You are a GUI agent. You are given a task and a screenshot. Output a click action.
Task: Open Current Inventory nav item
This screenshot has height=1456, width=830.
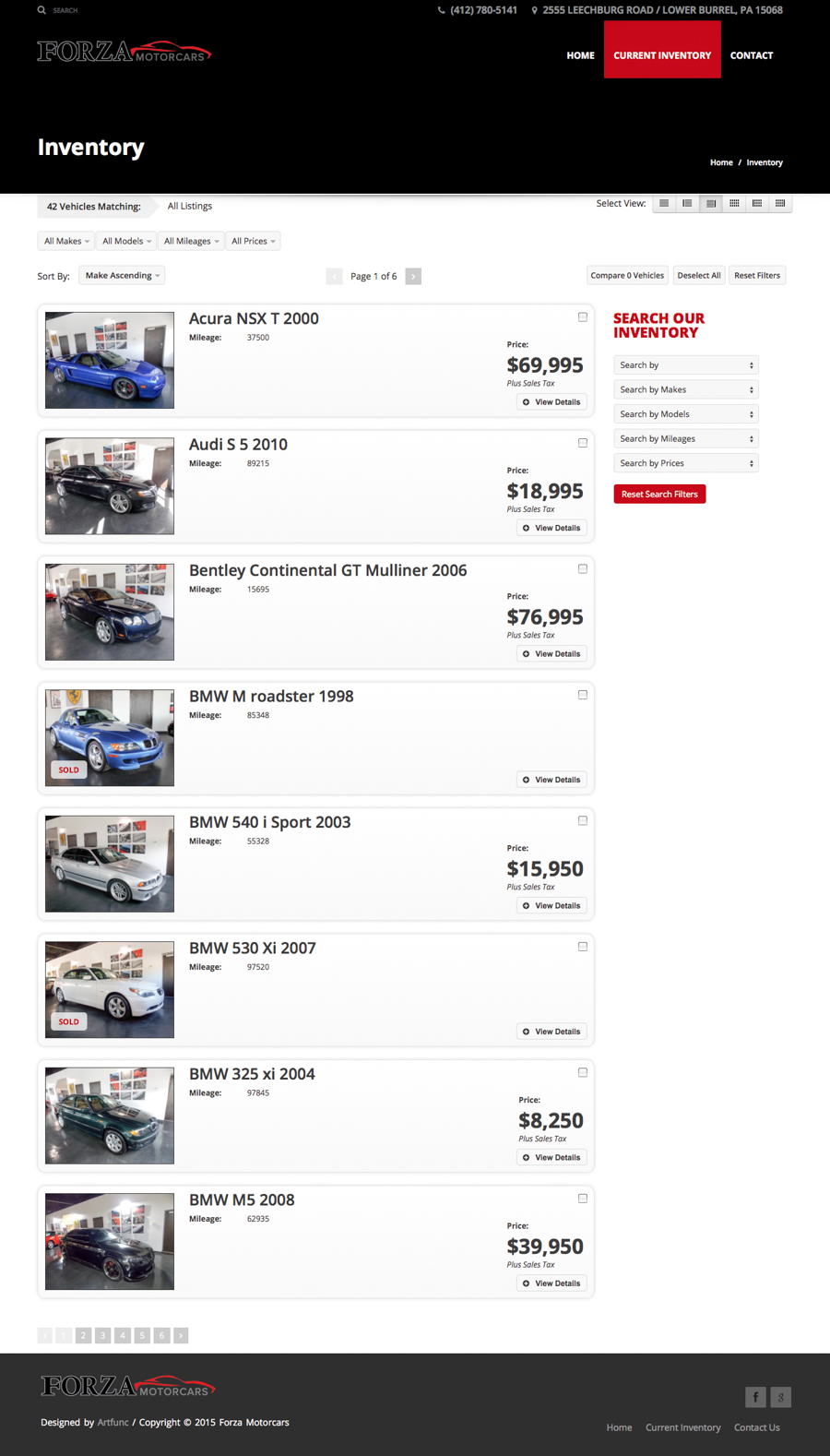(x=662, y=55)
